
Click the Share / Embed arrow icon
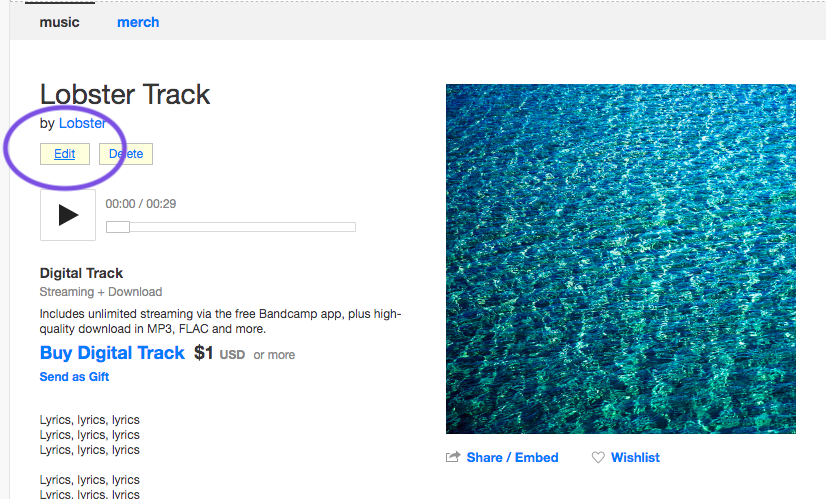[x=453, y=457]
